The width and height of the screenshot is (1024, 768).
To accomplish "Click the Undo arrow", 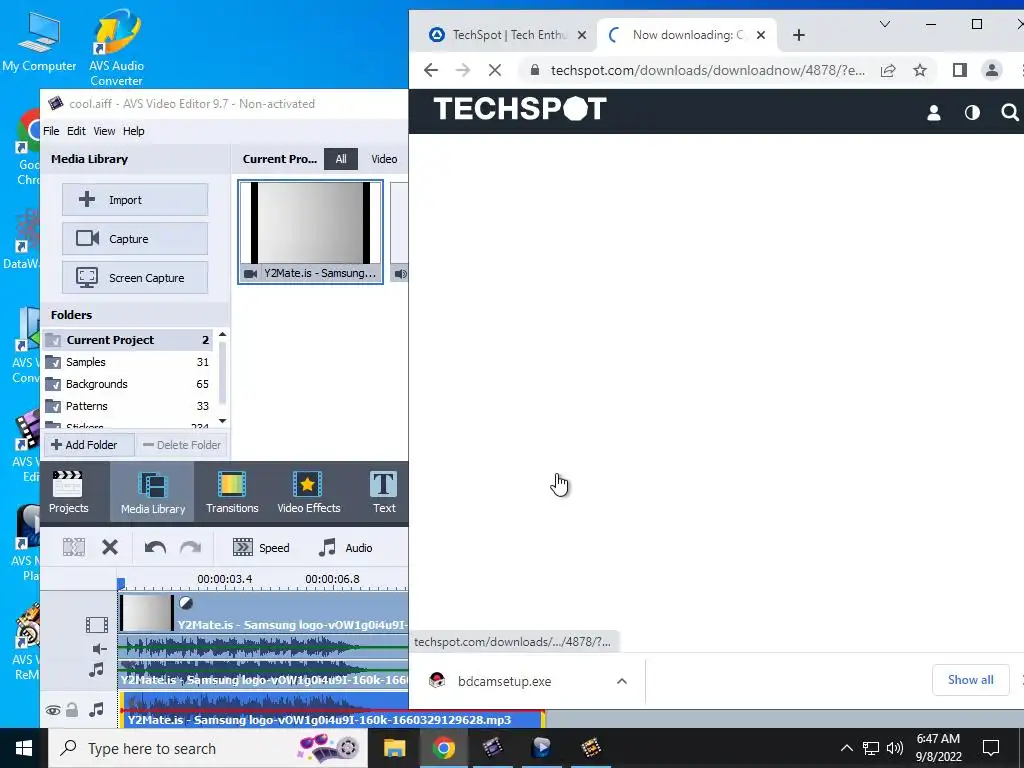I will click(x=155, y=547).
